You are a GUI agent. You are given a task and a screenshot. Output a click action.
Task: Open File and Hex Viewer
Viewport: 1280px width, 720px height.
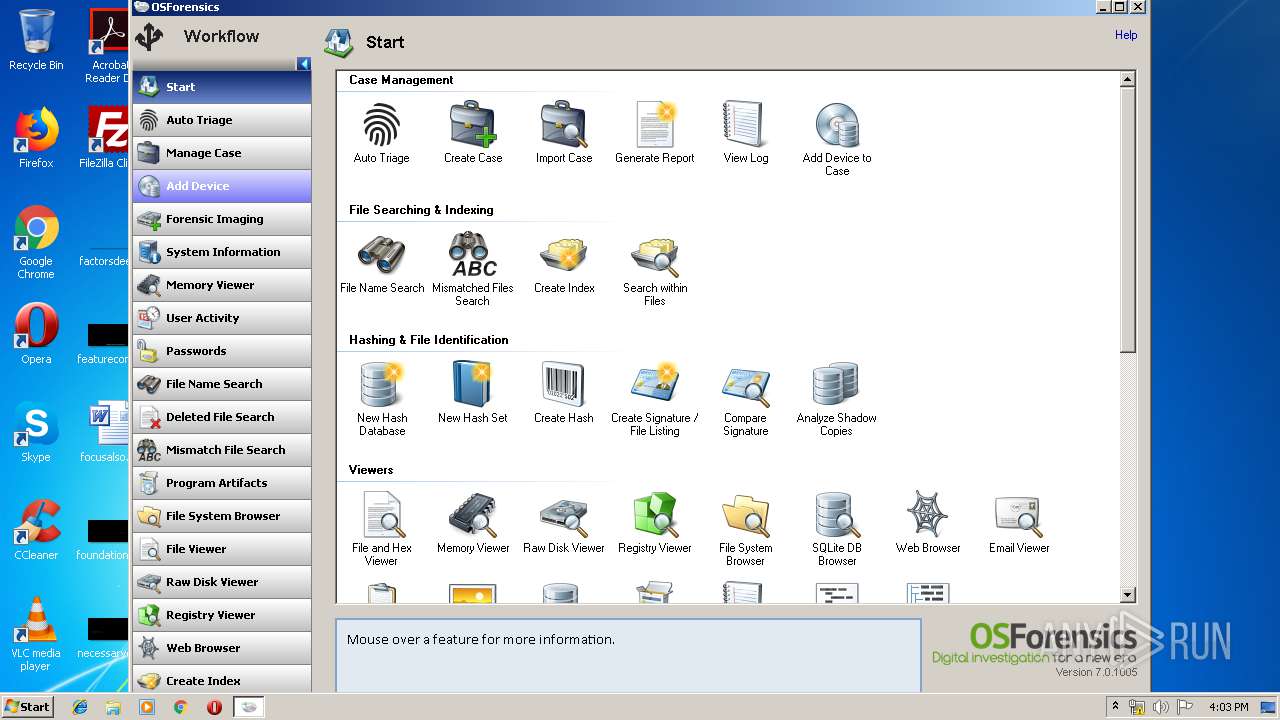click(381, 516)
